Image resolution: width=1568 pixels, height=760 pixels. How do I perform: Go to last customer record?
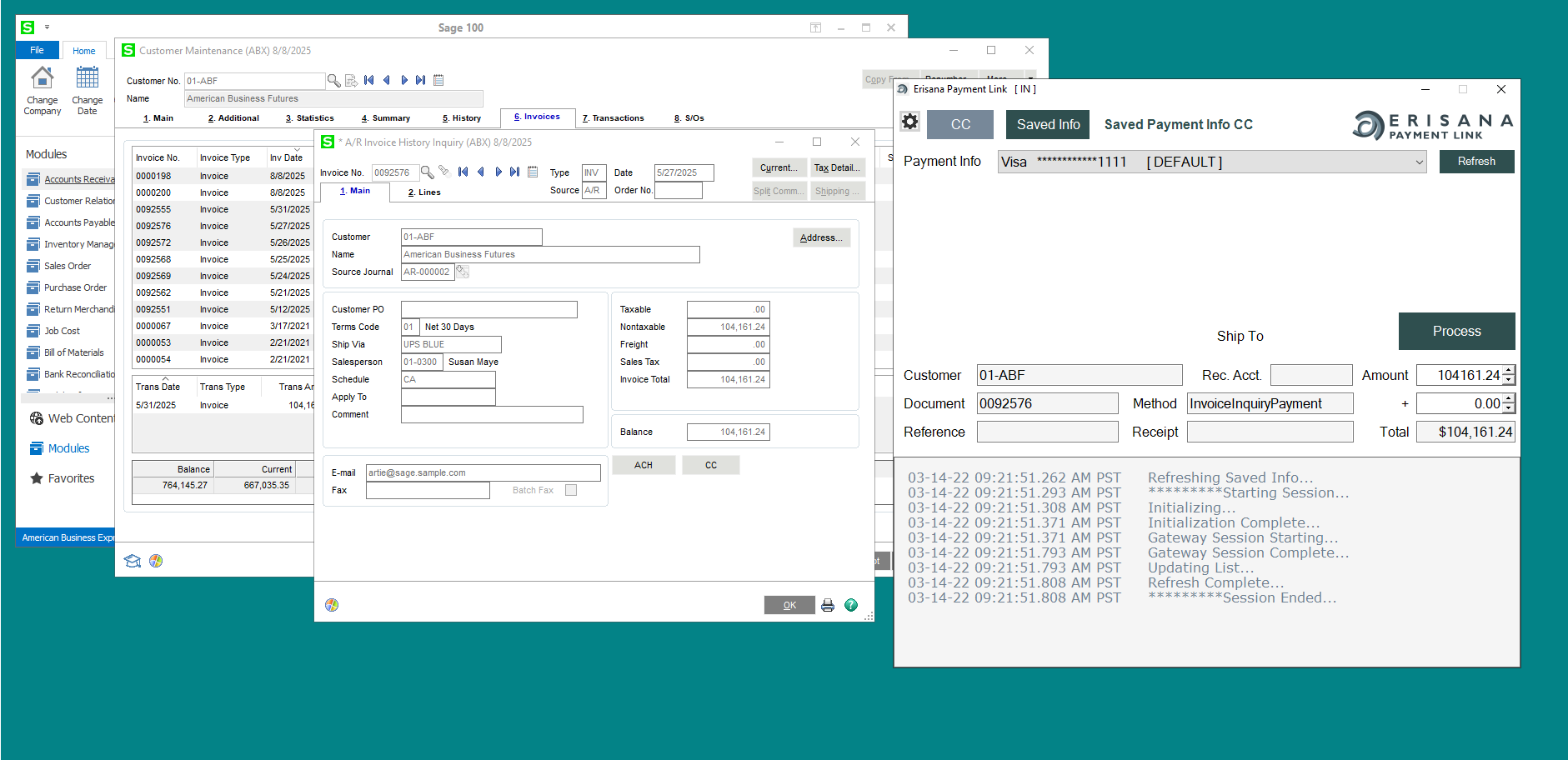(x=421, y=81)
